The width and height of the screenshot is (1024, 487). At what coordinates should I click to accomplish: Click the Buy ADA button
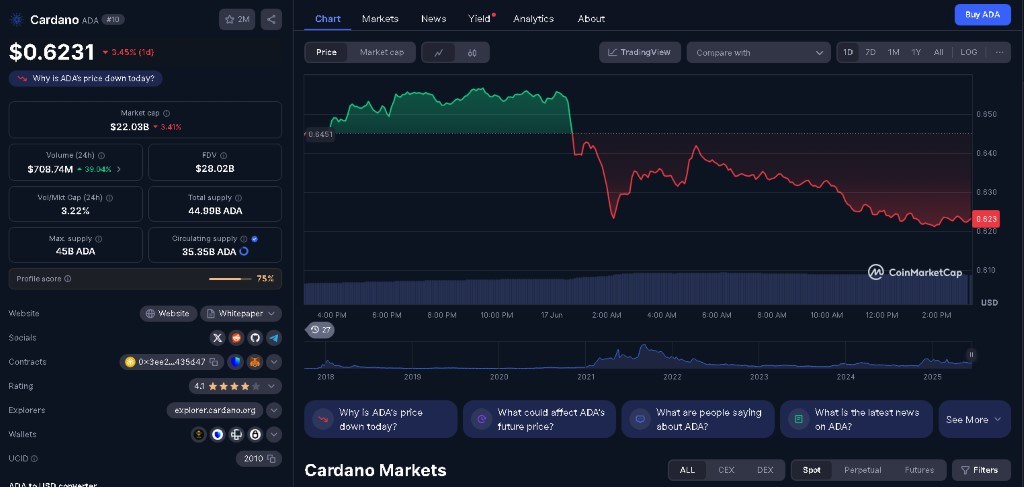pyautogui.click(x=983, y=14)
